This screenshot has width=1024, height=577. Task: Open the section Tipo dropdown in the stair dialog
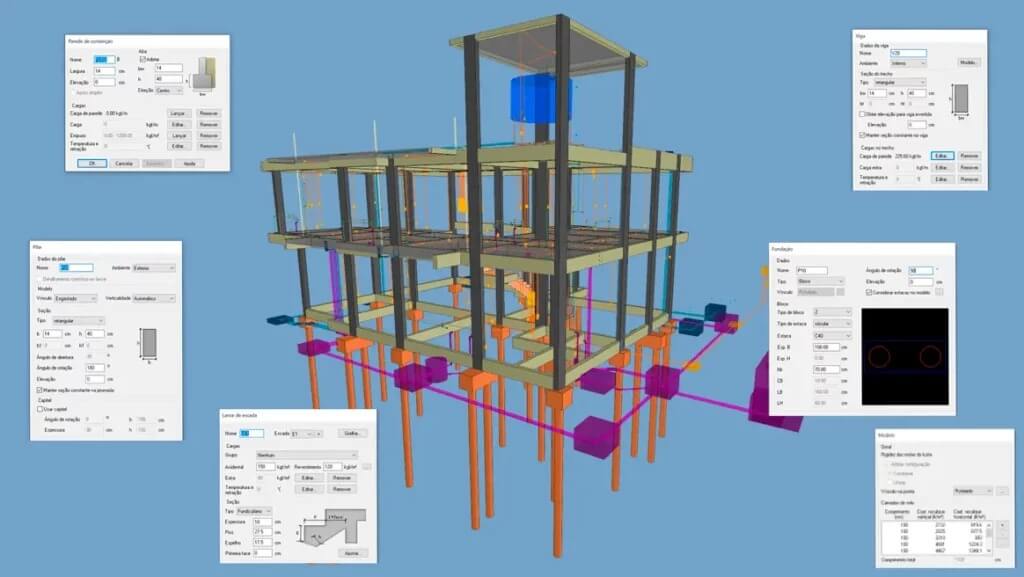(x=253, y=511)
